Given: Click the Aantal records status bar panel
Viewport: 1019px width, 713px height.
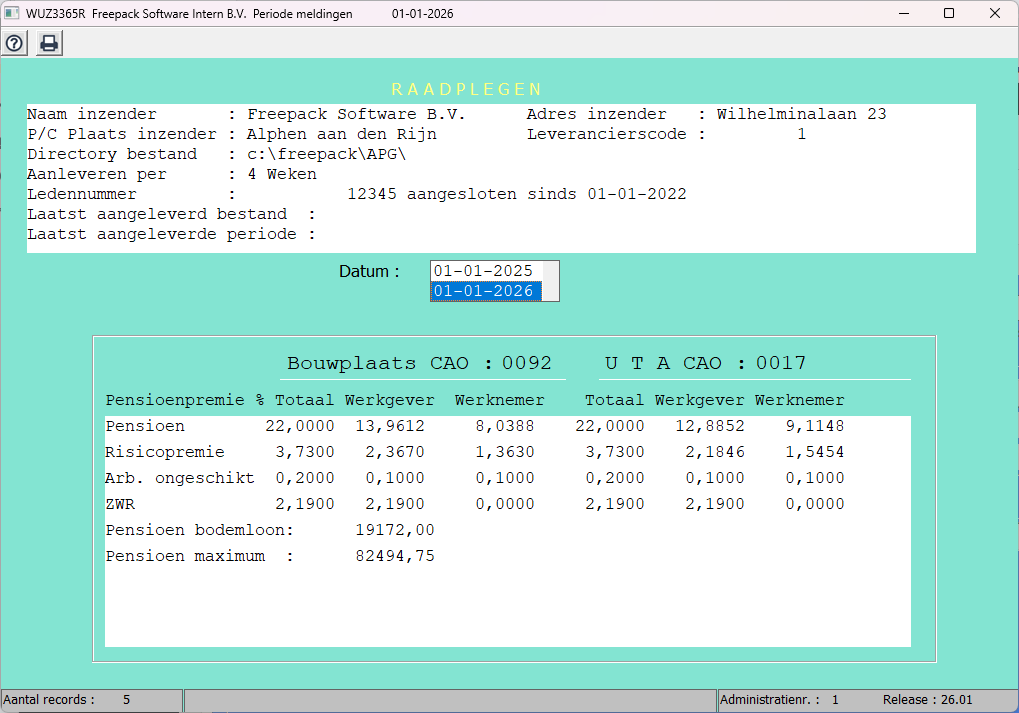Looking at the screenshot, I should click(90, 700).
